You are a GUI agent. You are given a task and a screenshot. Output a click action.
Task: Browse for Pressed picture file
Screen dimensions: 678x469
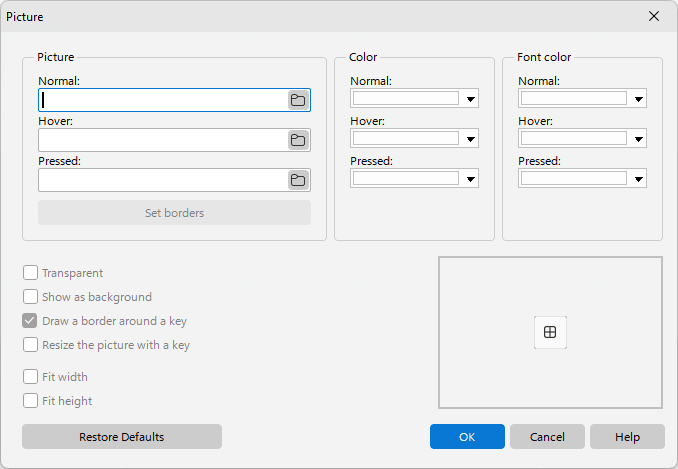pos(298,180)
